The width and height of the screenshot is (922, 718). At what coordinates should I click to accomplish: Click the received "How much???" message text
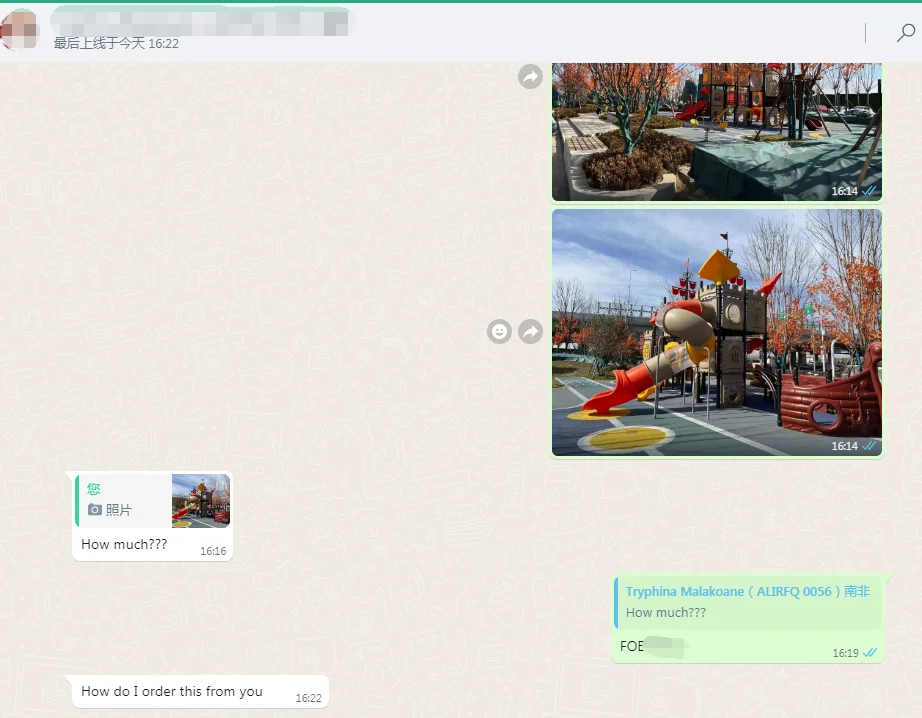[124, 545]
